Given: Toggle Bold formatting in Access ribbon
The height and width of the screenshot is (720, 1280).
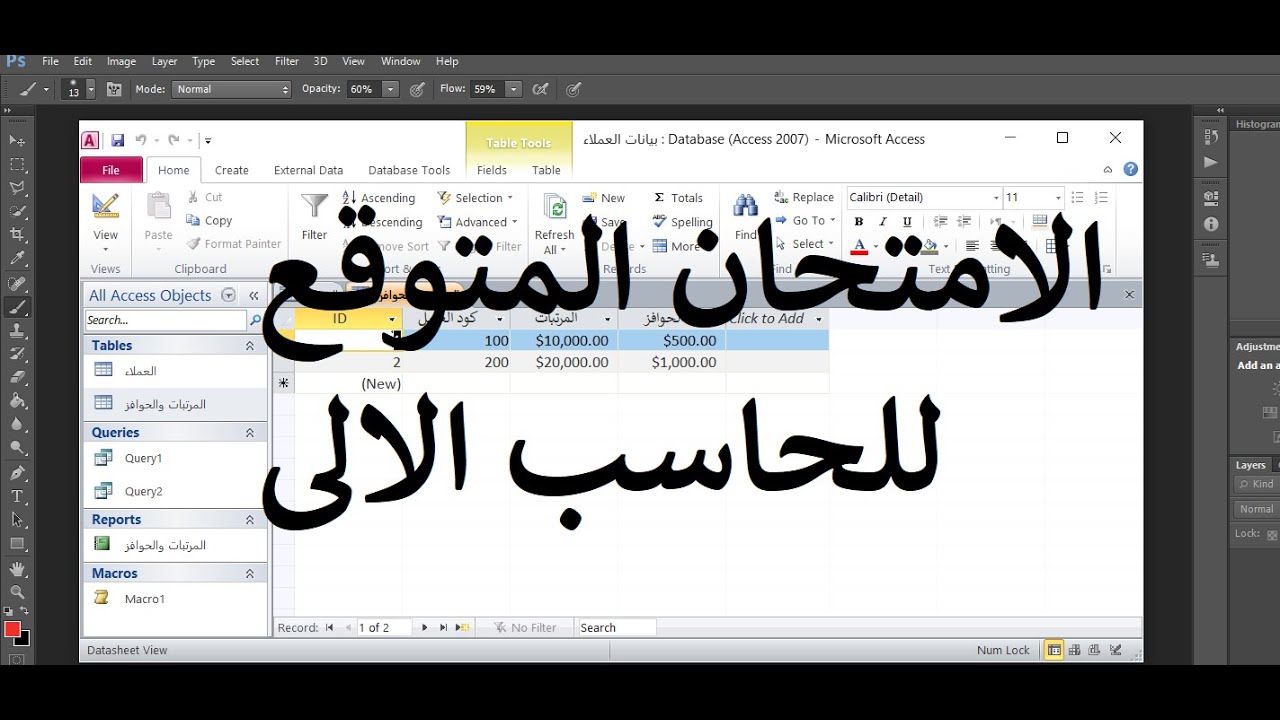Looking at the screenshot, I should point(858,222).
